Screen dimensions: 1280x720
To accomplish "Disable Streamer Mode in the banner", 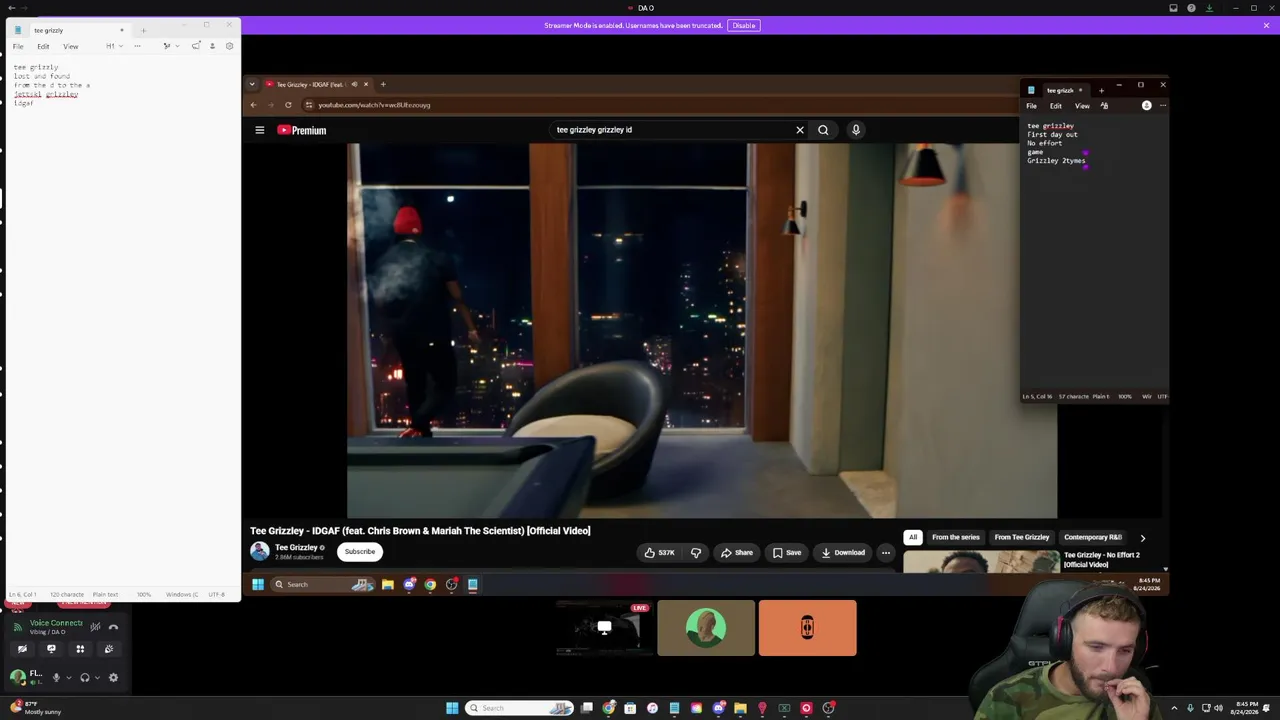I will pos(744,25).
